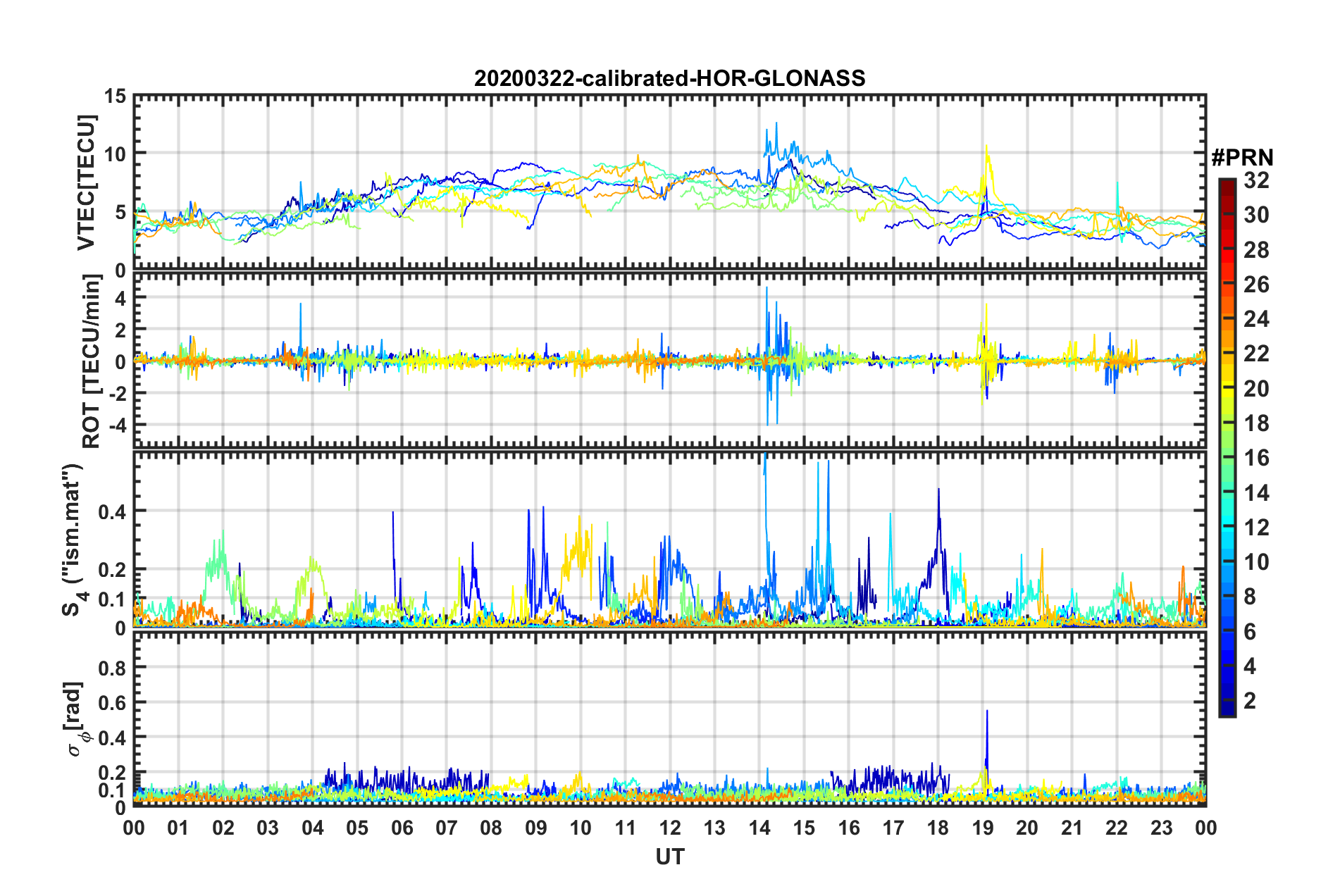This screenshot has width=1340, height=896.
Task: Click the "6" label on the colorbar
Action: point(1250,632)
